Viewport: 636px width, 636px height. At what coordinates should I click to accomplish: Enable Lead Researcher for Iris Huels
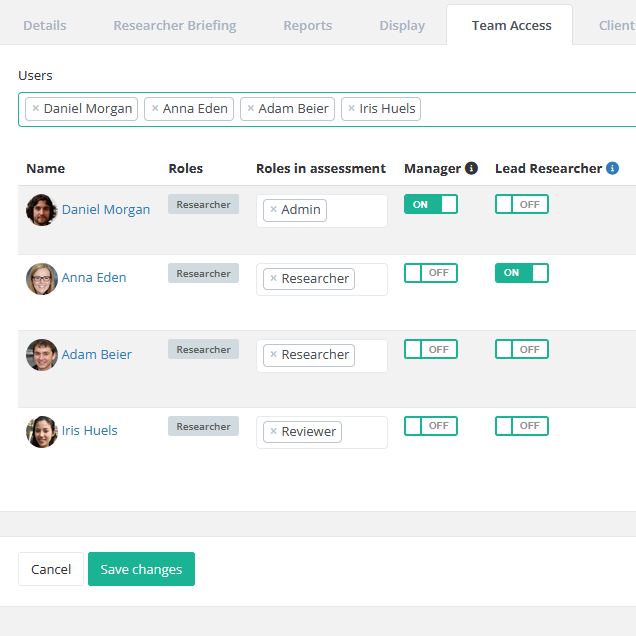[521, 426]
